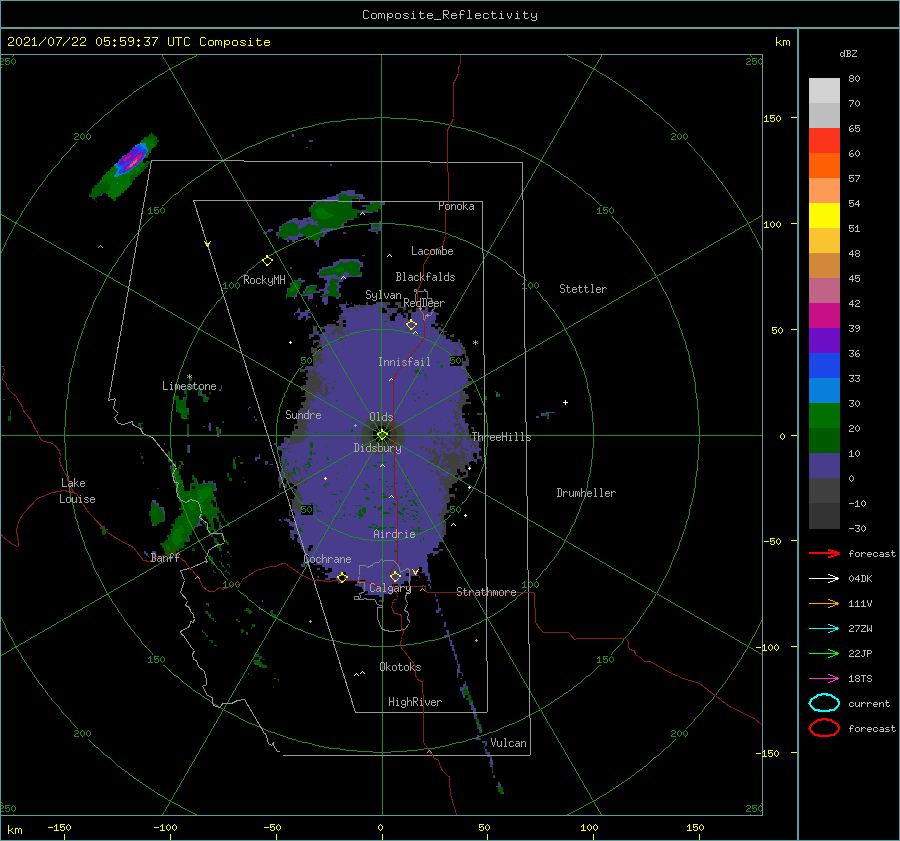Click the HighRiver city label

pyautogui.click(x=415, y=702)
